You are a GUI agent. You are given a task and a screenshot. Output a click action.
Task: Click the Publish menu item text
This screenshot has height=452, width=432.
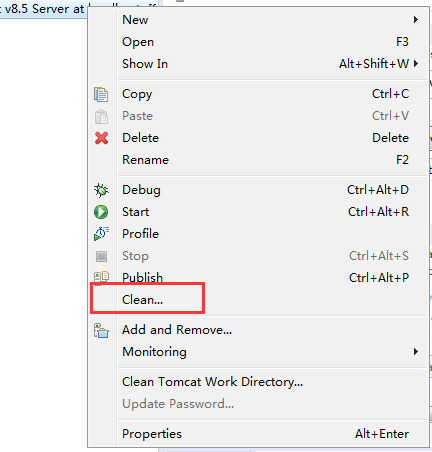[x=142, y=278]
